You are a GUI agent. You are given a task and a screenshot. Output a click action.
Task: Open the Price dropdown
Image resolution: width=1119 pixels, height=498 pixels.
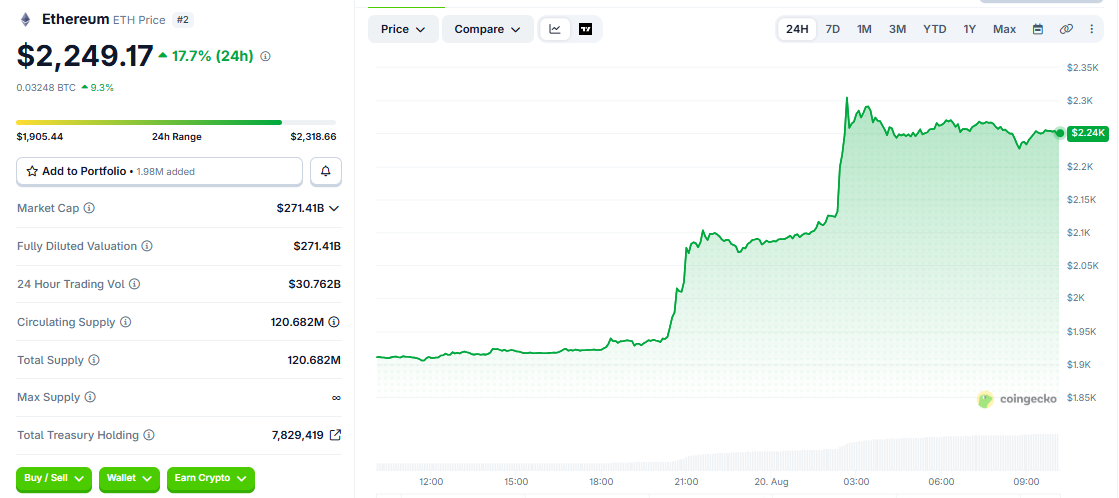(x=403, y=29)
